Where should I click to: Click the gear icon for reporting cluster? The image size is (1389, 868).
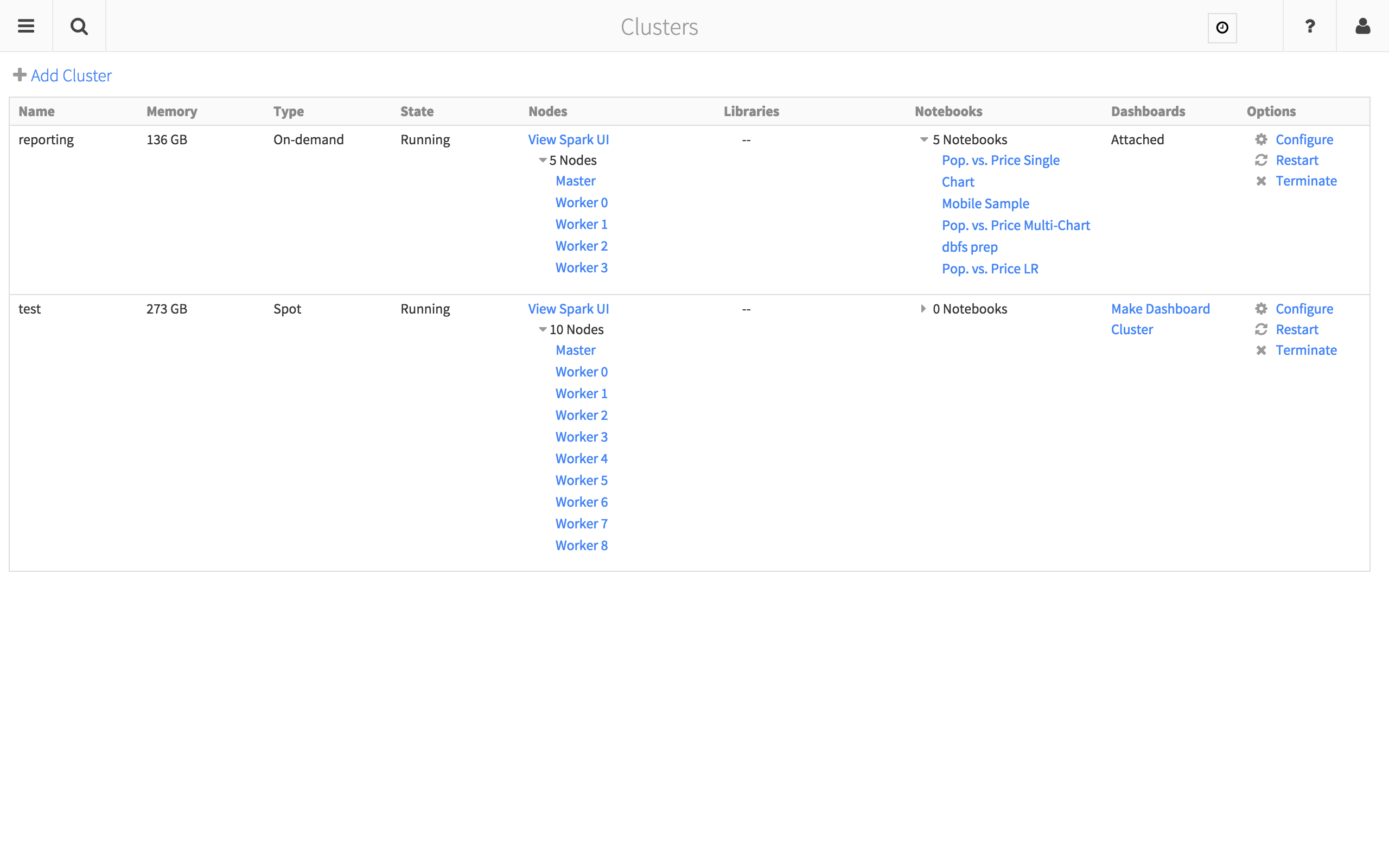(x=1261, y=139)
